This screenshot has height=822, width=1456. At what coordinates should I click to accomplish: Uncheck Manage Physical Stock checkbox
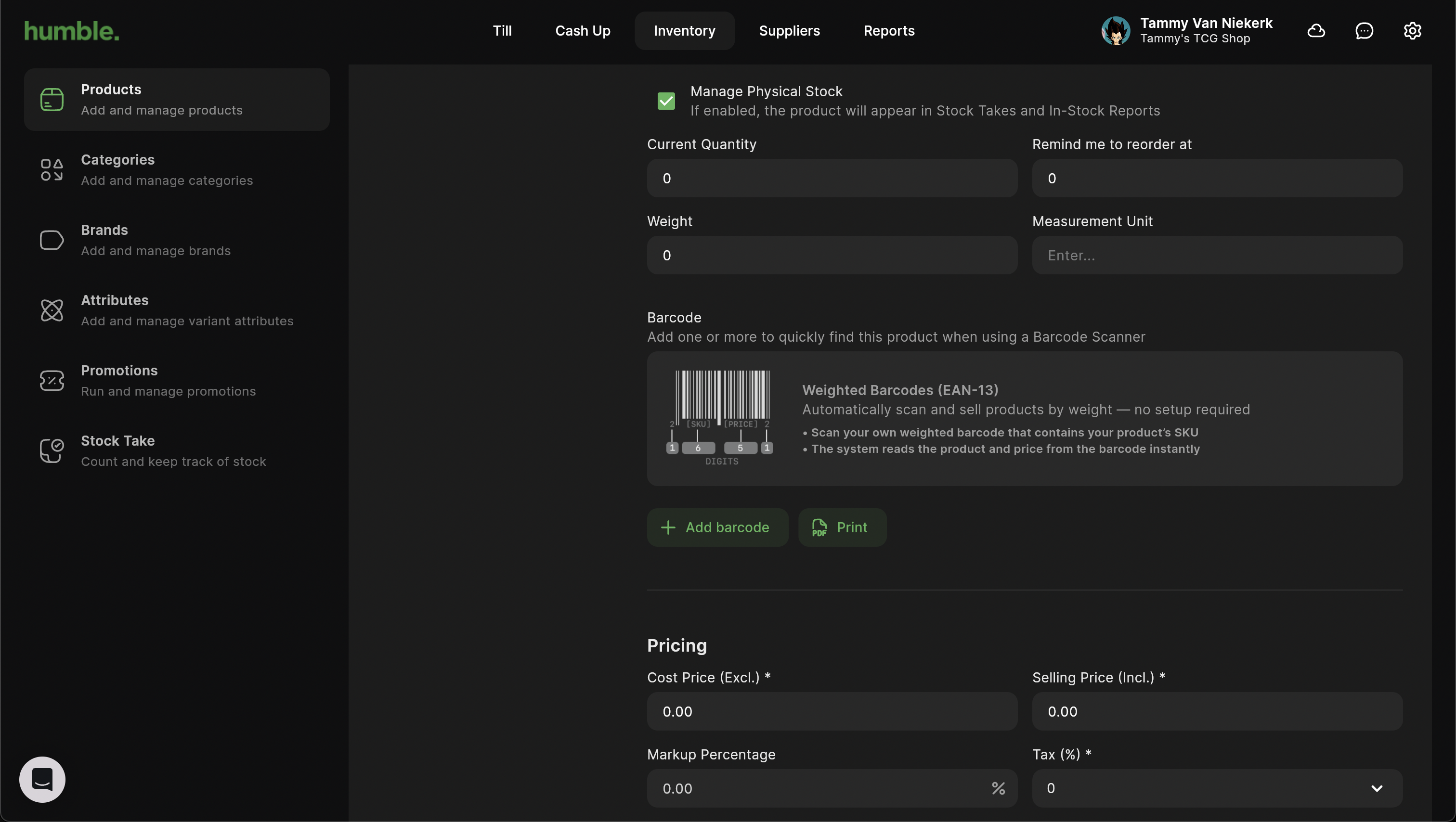pyautogui.click(x=666, y=101)
